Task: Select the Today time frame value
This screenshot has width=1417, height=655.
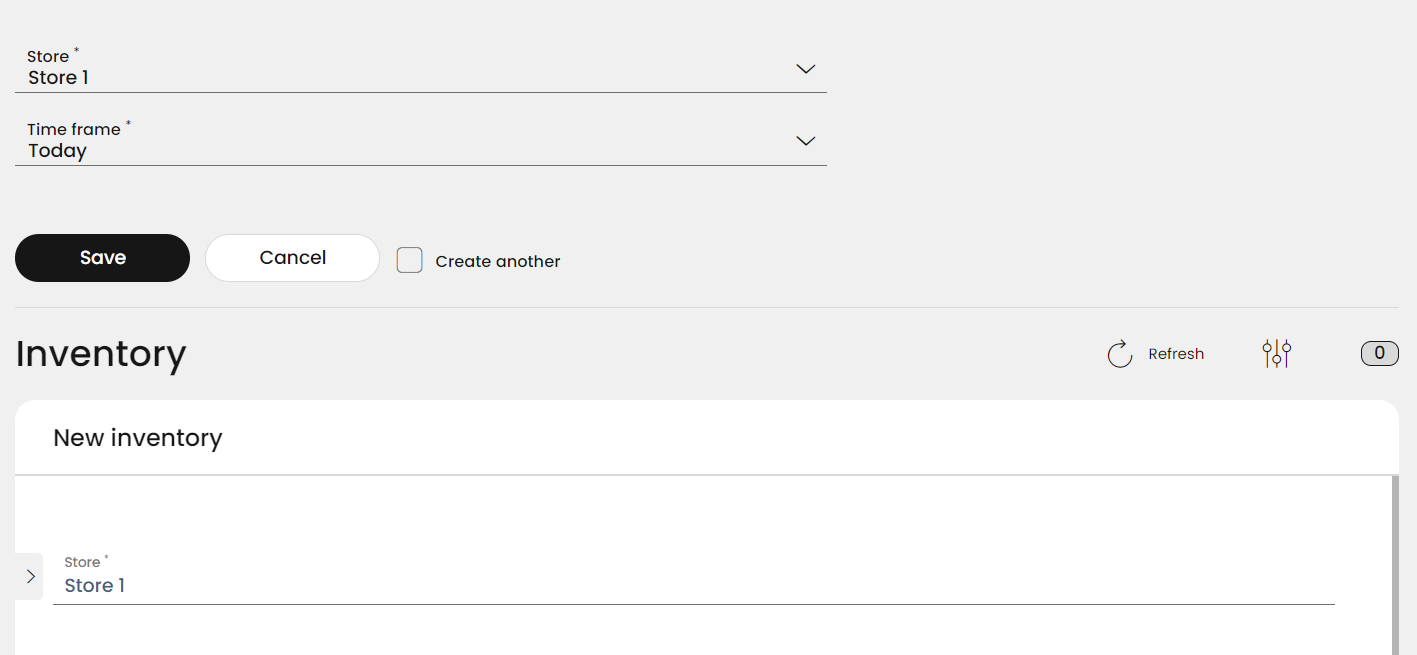Action: click(58, 151)
